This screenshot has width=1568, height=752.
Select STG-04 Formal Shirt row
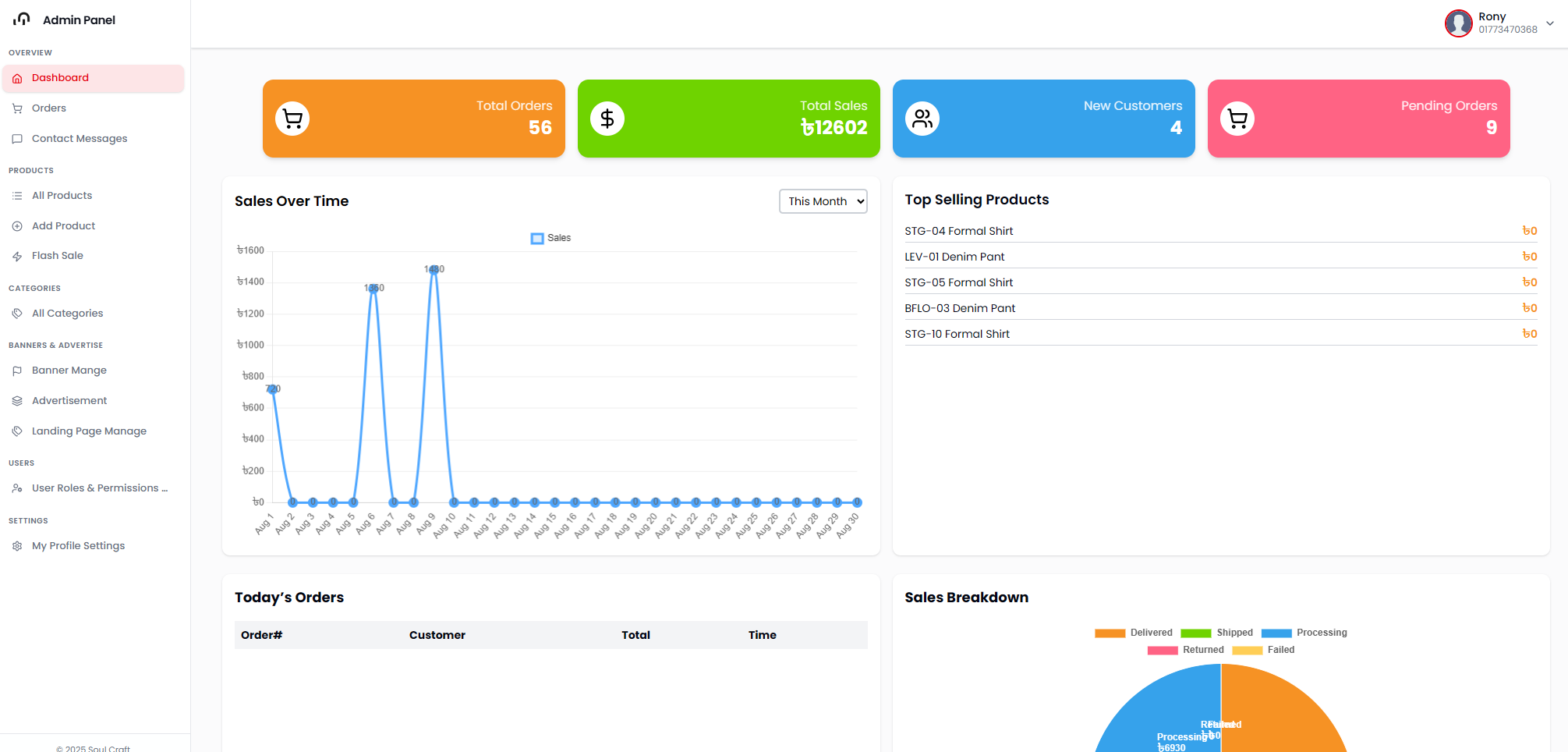click(x=1221, y=231)
